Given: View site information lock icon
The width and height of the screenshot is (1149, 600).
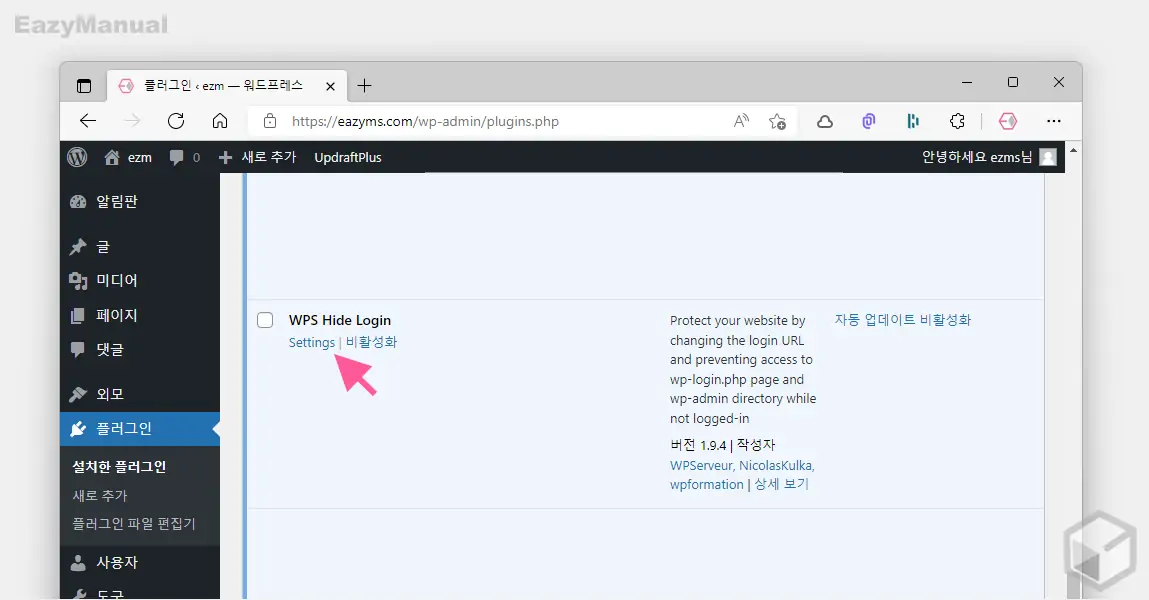Looking at the screenshot, I should click(270, 121).
